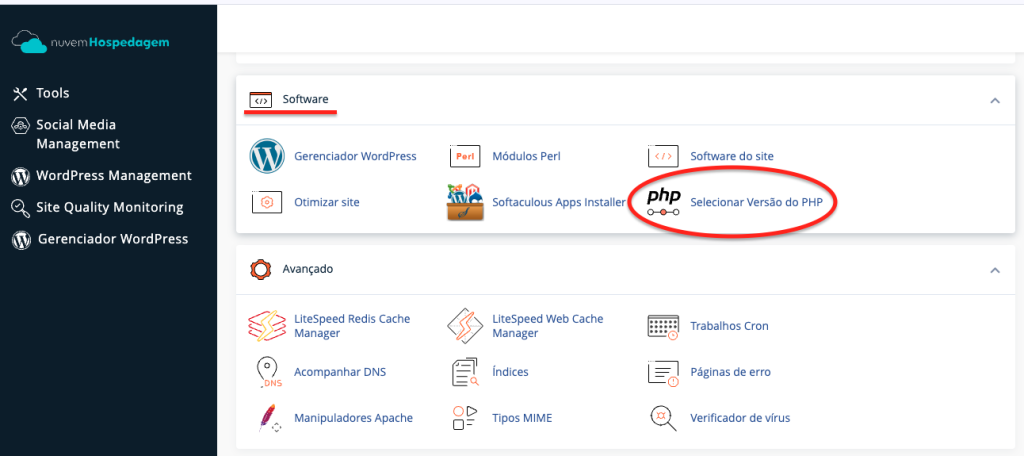Open the Verificador de vírus icon
The height and width of the screenshot is (456, 1024).
[664, 417]
